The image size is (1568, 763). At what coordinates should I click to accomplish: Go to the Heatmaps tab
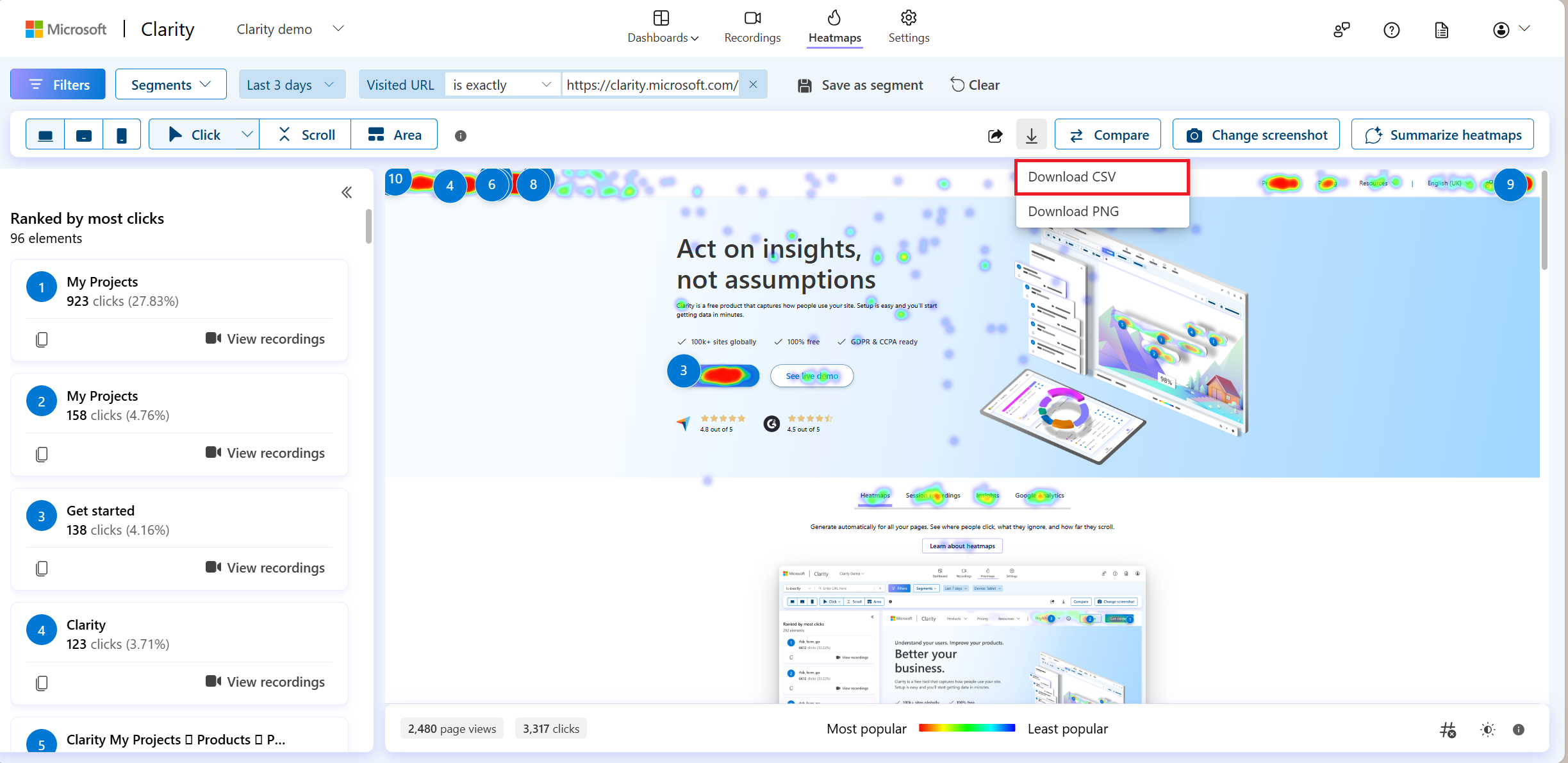(x=834, y=27)
